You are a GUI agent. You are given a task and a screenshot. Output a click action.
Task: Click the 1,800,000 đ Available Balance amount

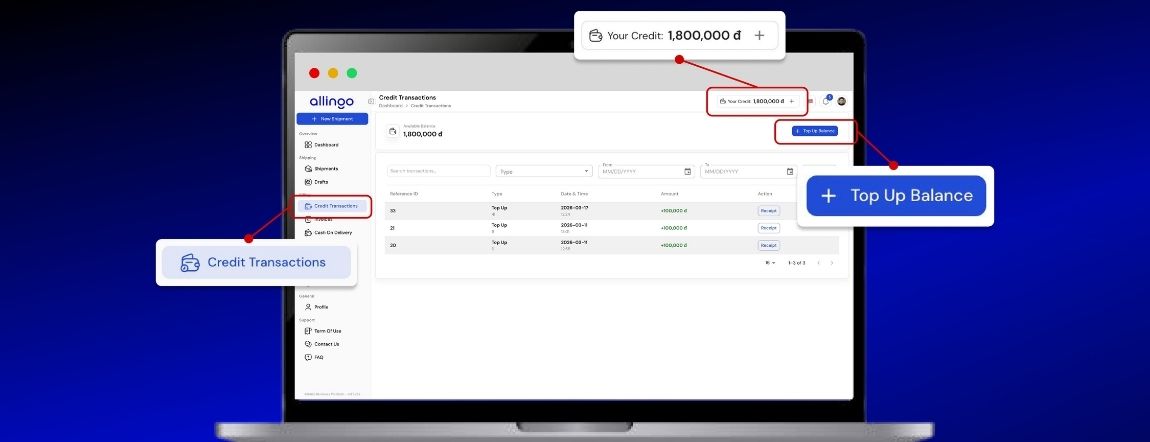point(422,134)
